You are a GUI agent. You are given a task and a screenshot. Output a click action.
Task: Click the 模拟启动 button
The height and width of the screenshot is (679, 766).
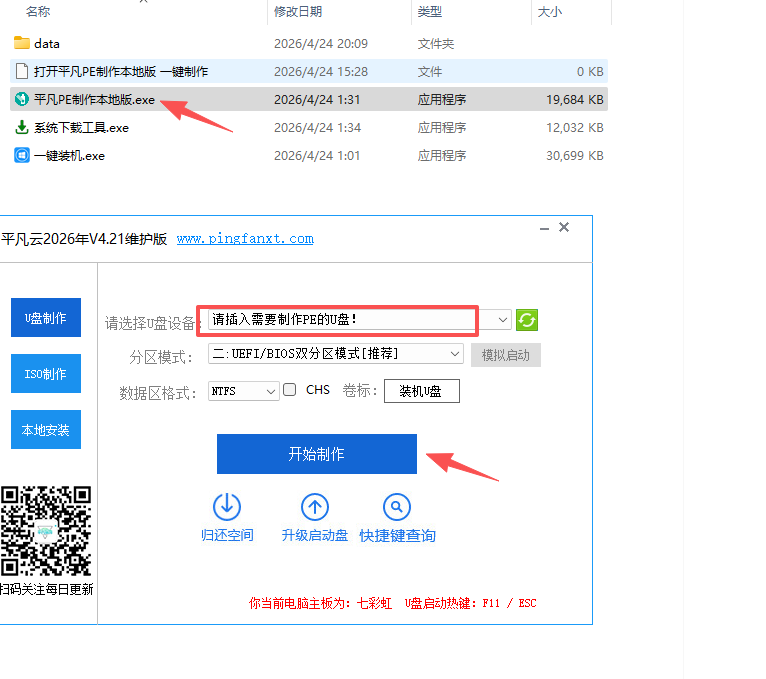click(506, 355)
